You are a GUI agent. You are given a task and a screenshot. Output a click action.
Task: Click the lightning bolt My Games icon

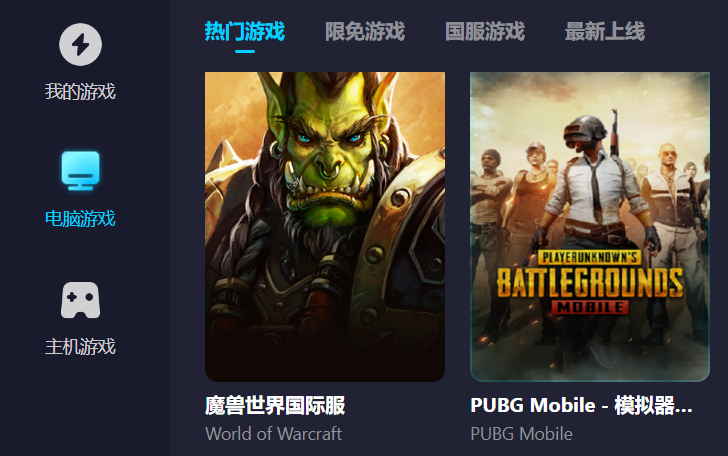coord(80,45)
